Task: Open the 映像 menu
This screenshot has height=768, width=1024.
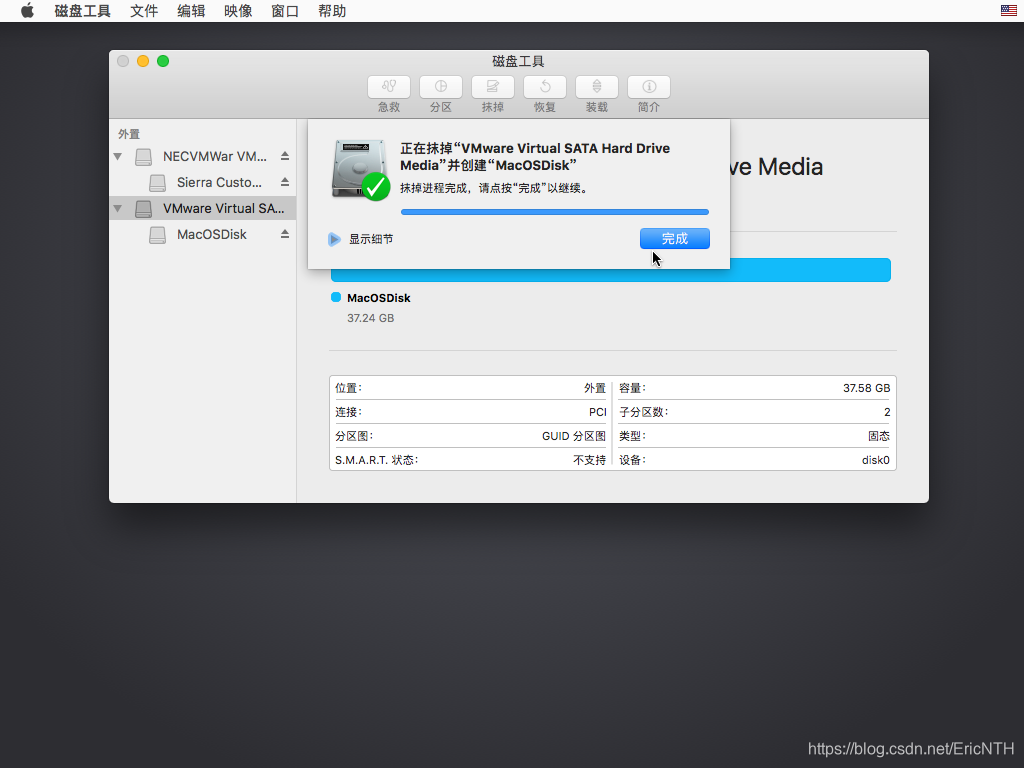Action: point(238,11)
